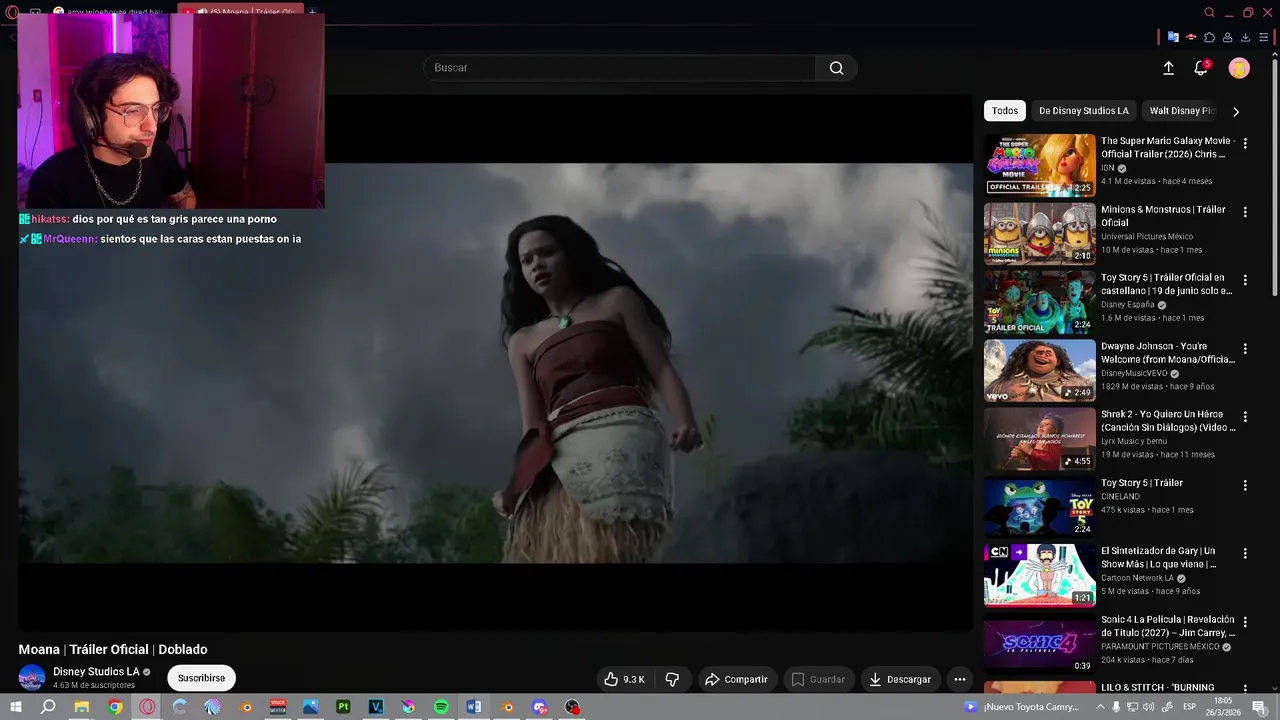Open options for Dwayne Johnson You're Welcome video
The height and width of the screenshot is (720, 1280).
tap(1245, 349)
